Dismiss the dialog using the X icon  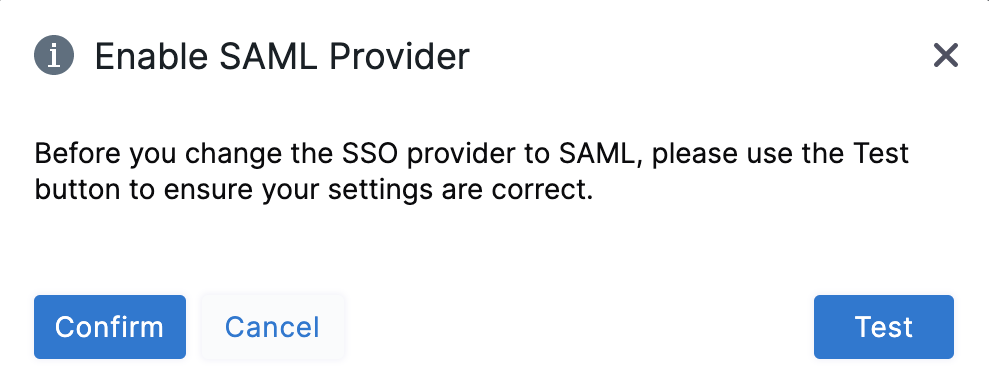pos(945,55)
